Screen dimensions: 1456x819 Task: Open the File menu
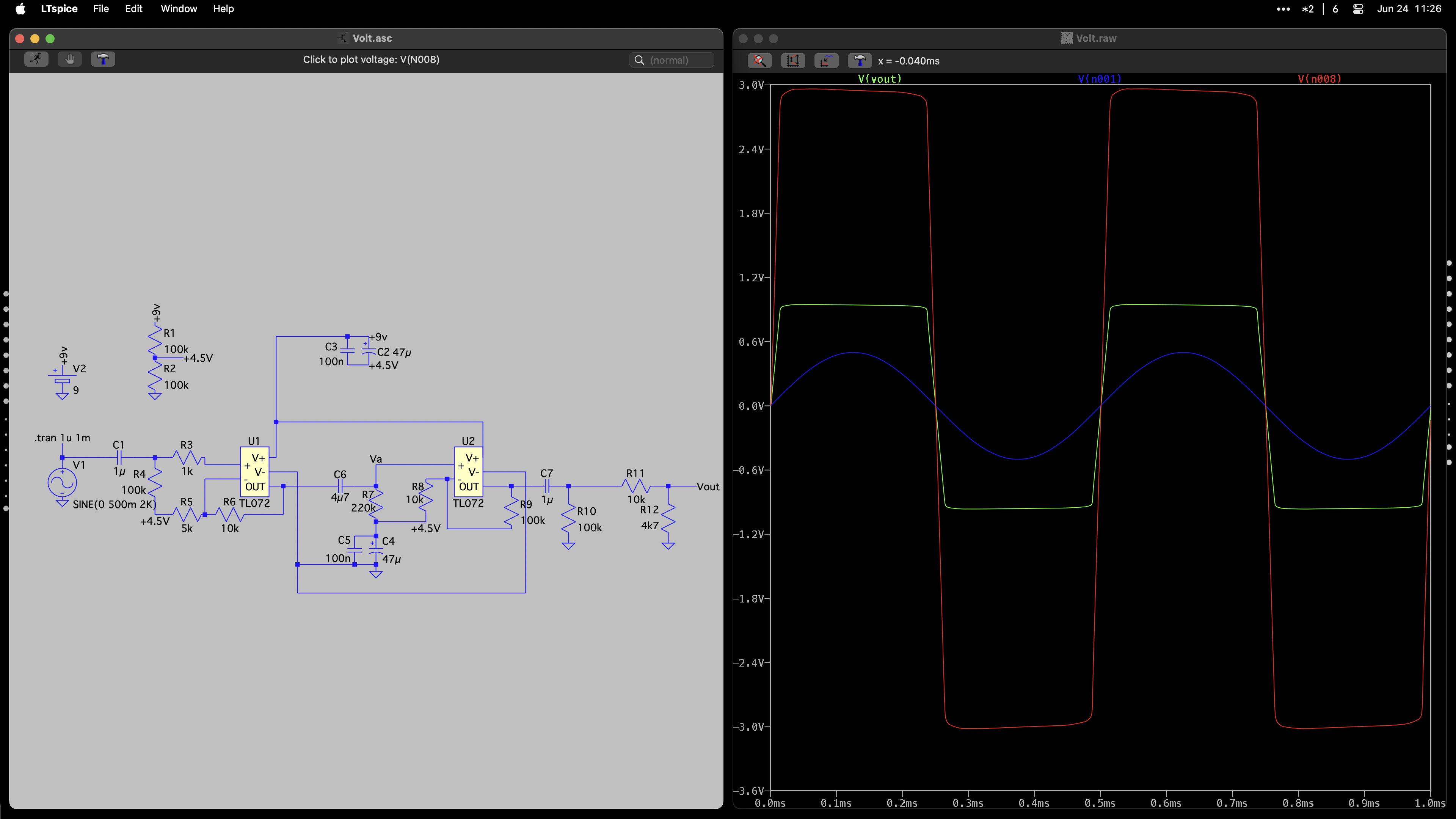coord(100,9)
